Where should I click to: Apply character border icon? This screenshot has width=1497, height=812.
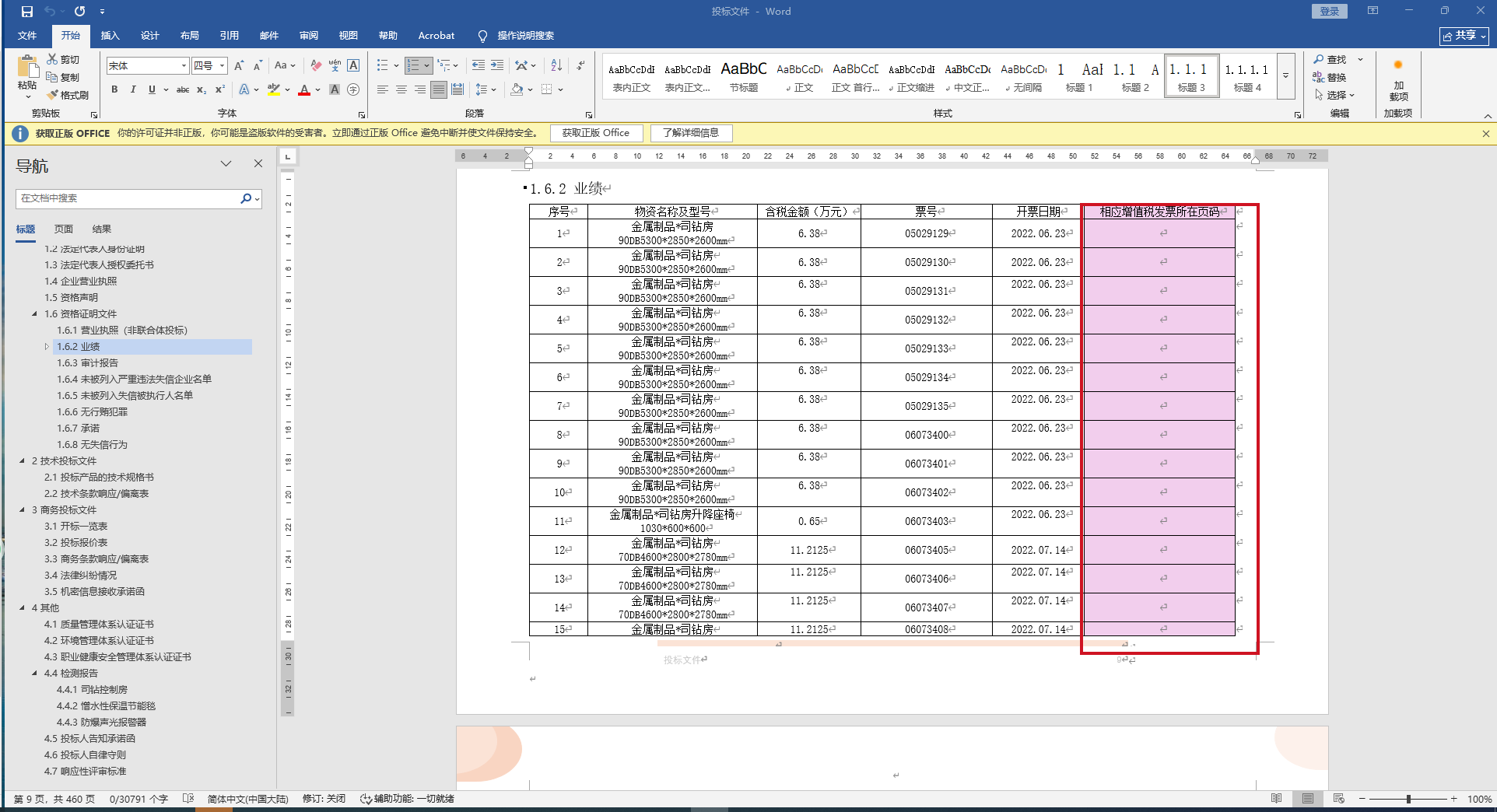click(353, 66)
